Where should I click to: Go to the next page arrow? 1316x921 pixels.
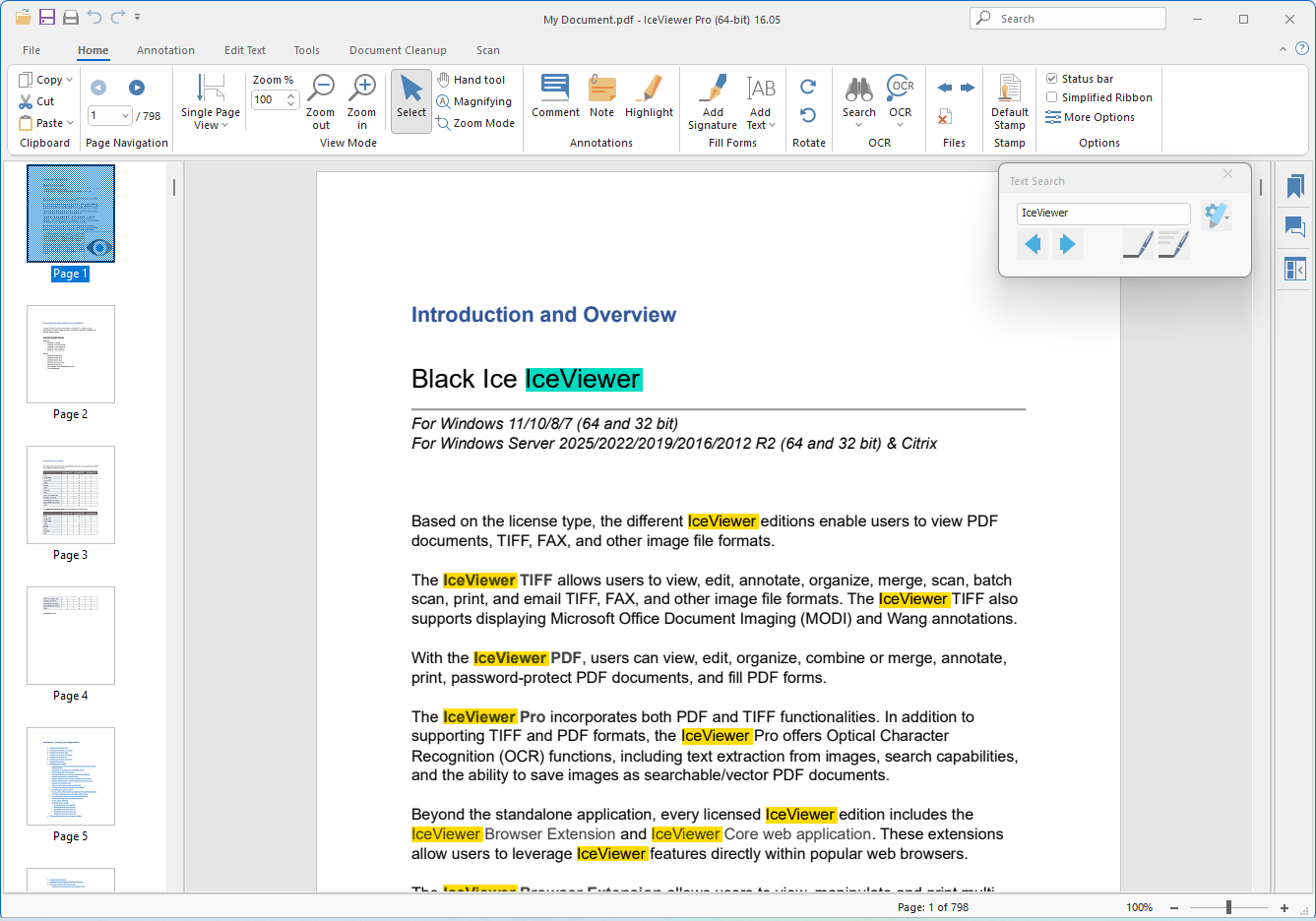(137, 88)
